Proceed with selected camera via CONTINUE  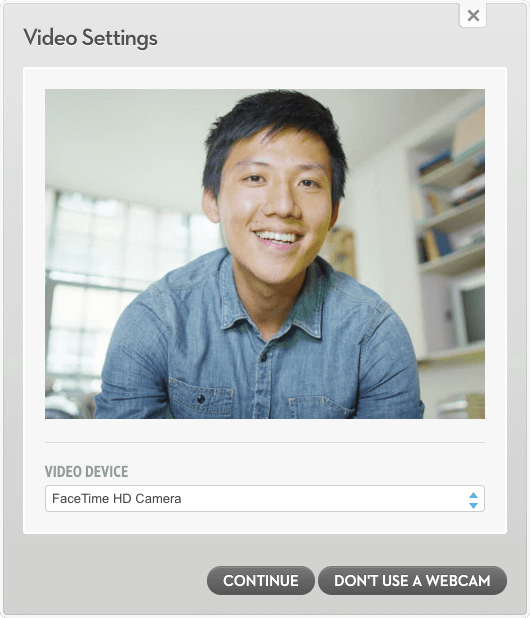260,581
